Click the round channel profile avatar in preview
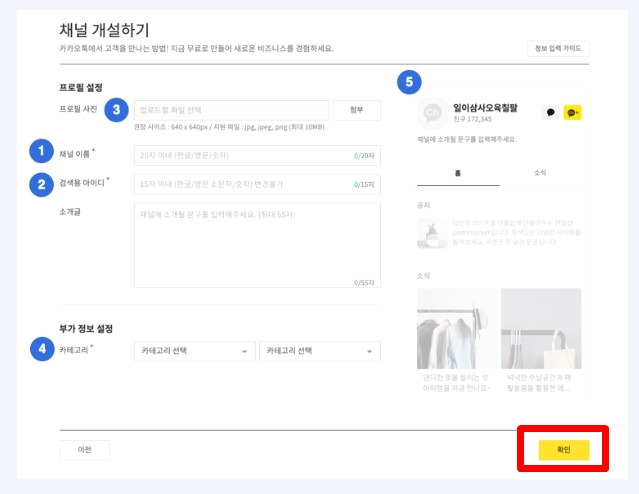This screenshot has width=639, height=494. click(432, 112)
